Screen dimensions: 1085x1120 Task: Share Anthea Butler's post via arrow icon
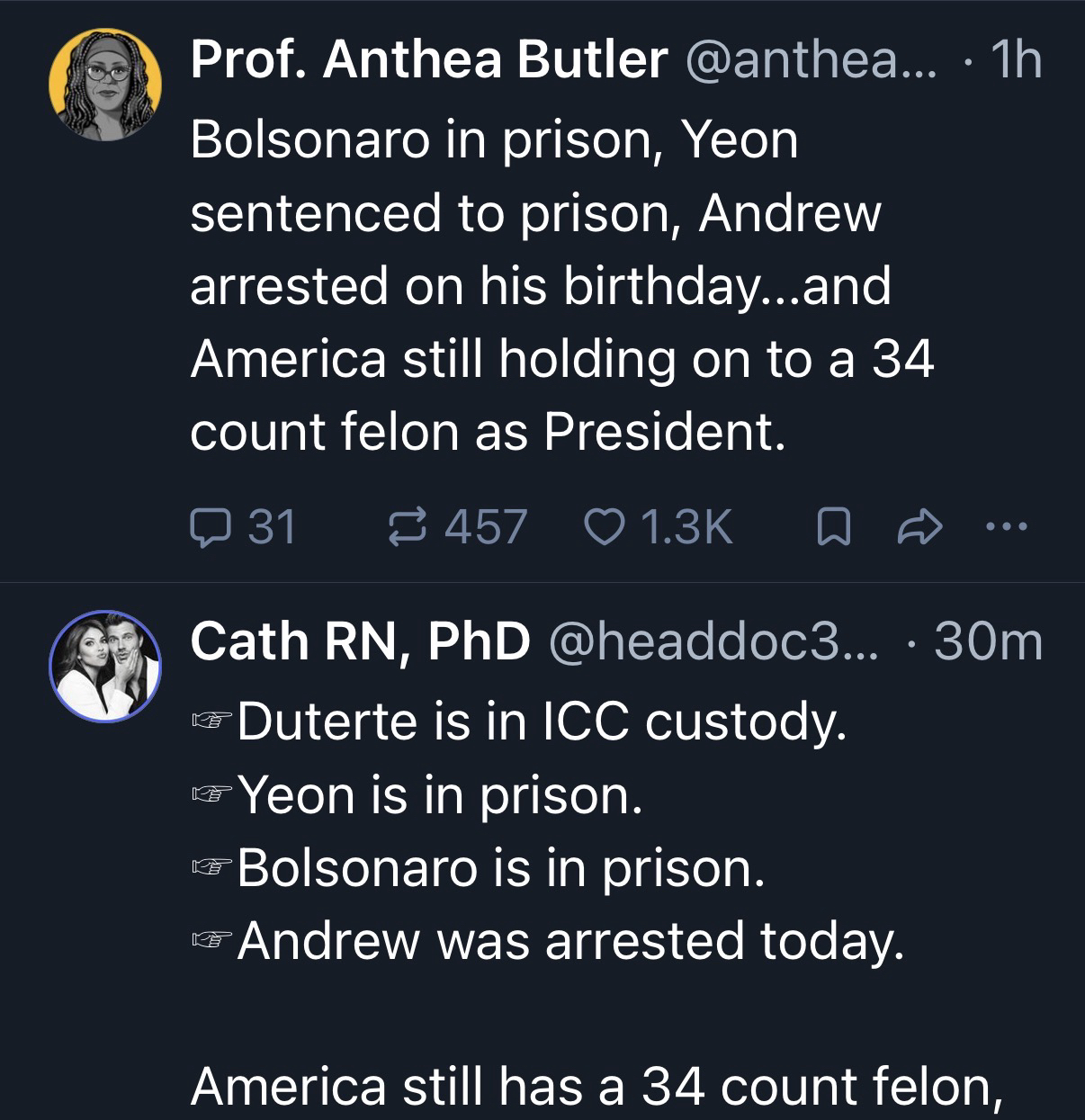(x=920, y=528)
